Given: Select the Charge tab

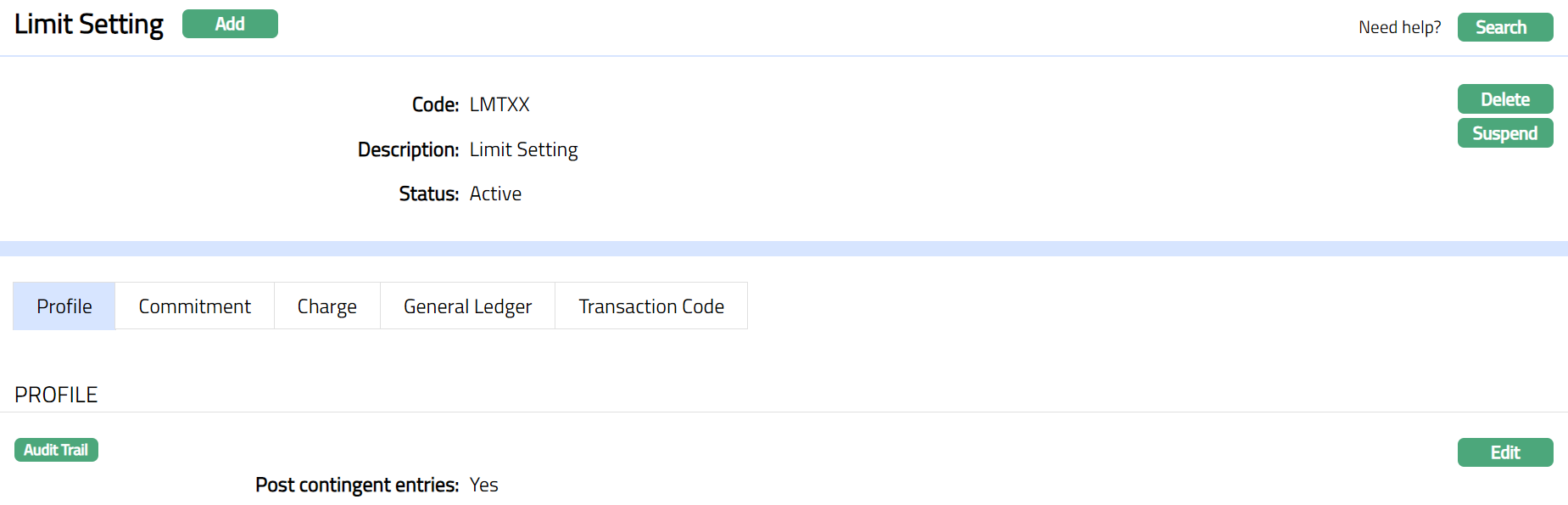Looking at the screenshot, I should [x=326, y=306].
